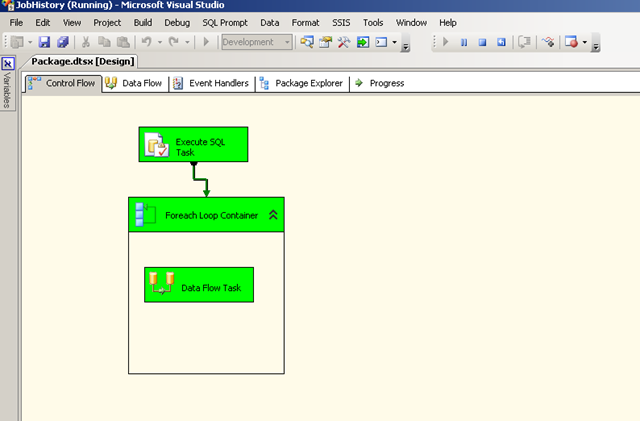Click the Foreach Loop Container icon
Image resolution: width=640 pixels, height=421 pixels.
(145, 214)
